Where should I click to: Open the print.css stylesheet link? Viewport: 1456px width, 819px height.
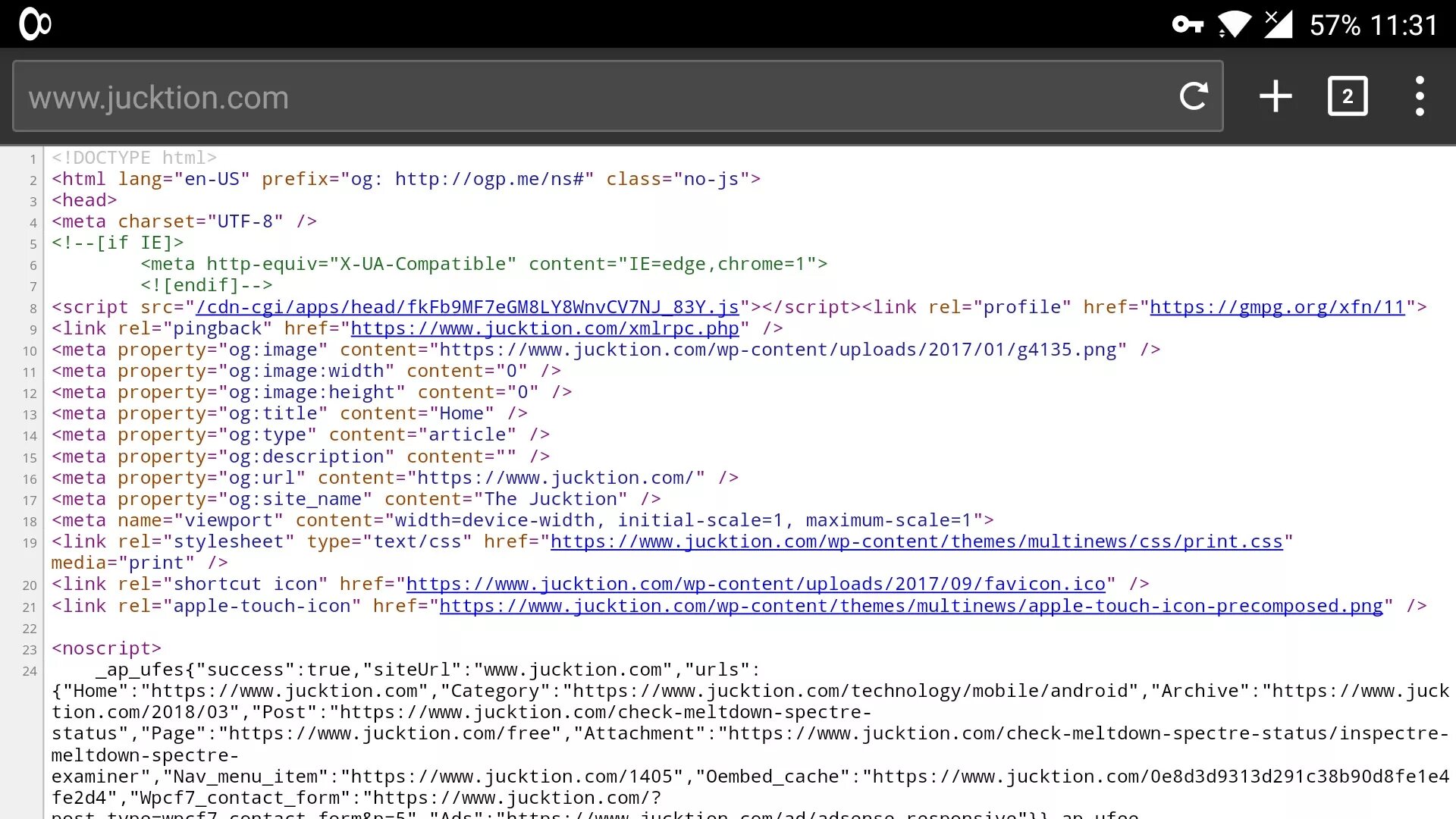(916, 541)
